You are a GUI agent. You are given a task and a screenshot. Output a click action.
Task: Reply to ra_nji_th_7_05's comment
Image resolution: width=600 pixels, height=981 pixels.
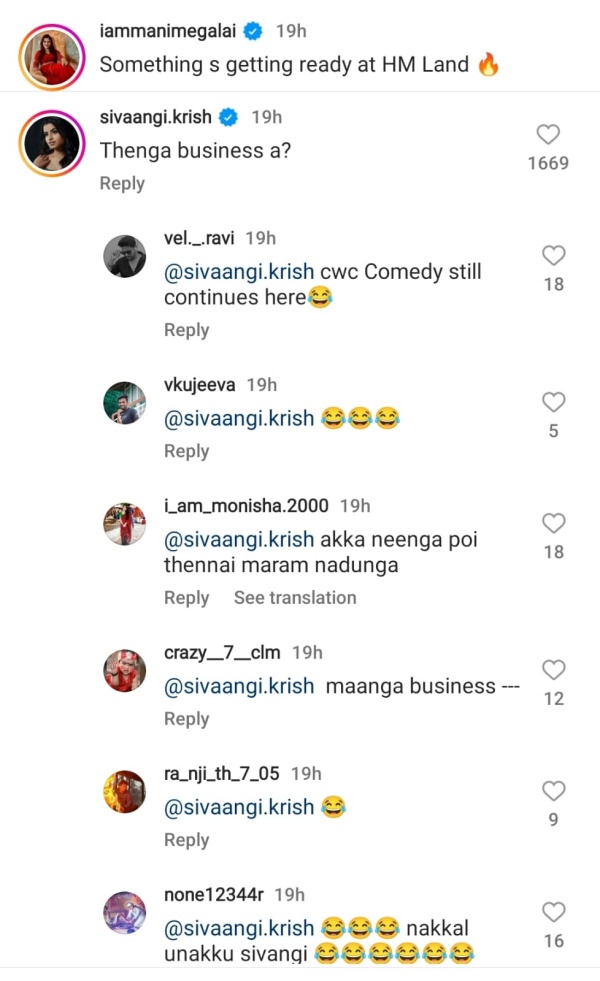(x=186, y=840)
